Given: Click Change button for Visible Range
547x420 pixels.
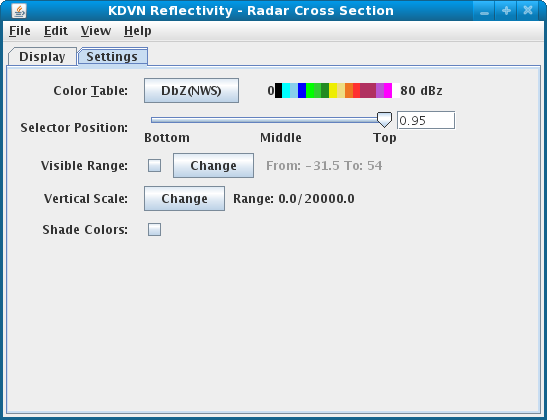Looking at the screenshot, I should tap(213, 165).
